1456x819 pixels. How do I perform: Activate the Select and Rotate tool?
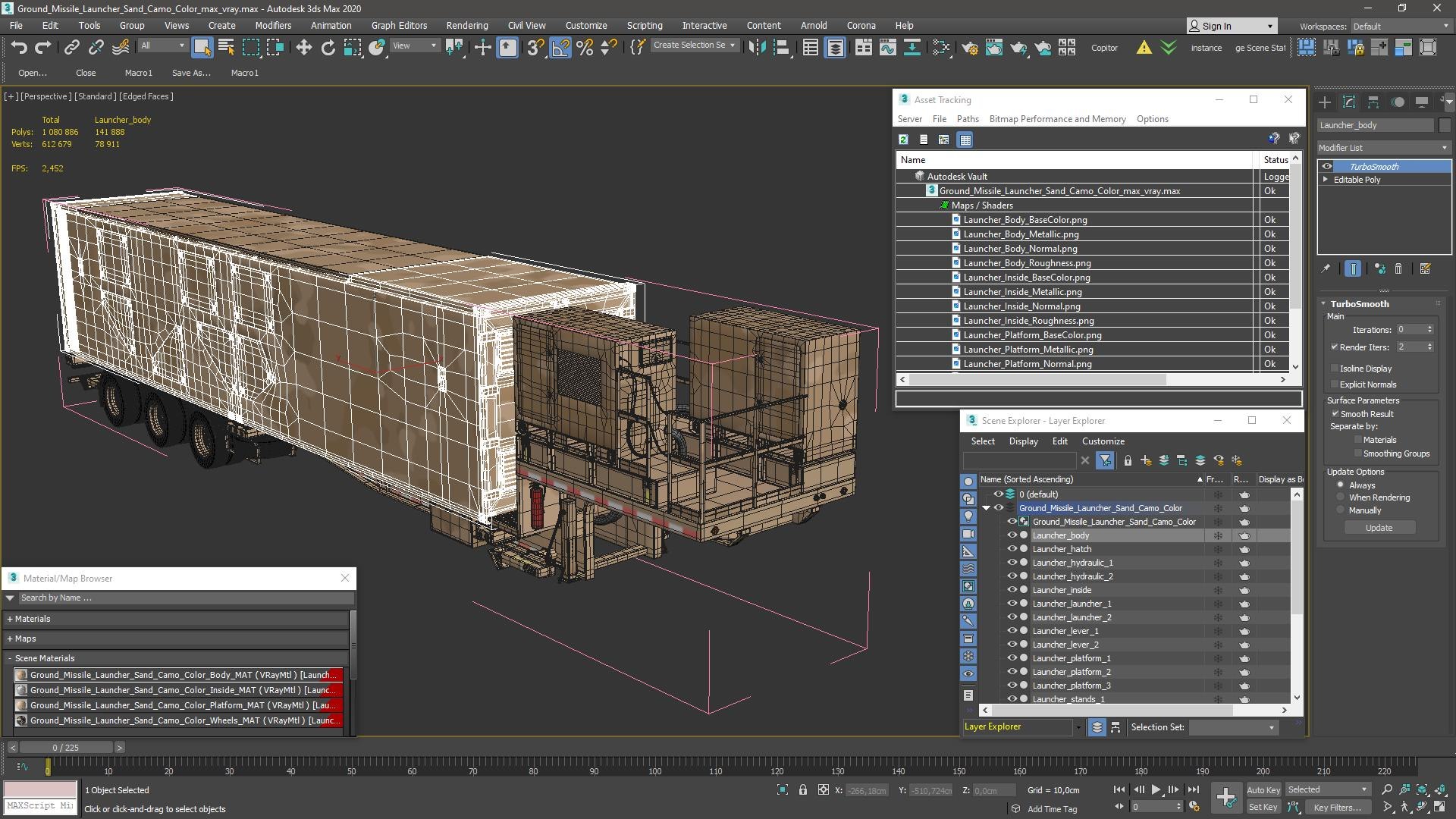328,48
